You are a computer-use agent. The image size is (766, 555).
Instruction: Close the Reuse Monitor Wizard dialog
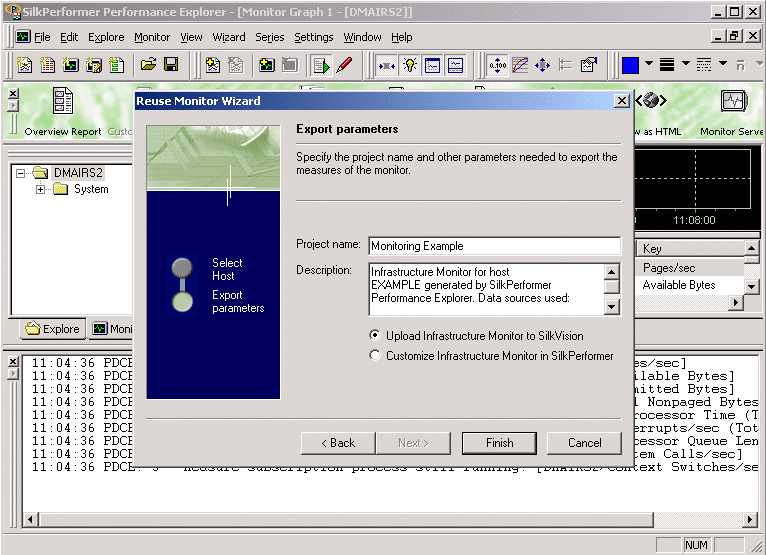tap(621, 101)
